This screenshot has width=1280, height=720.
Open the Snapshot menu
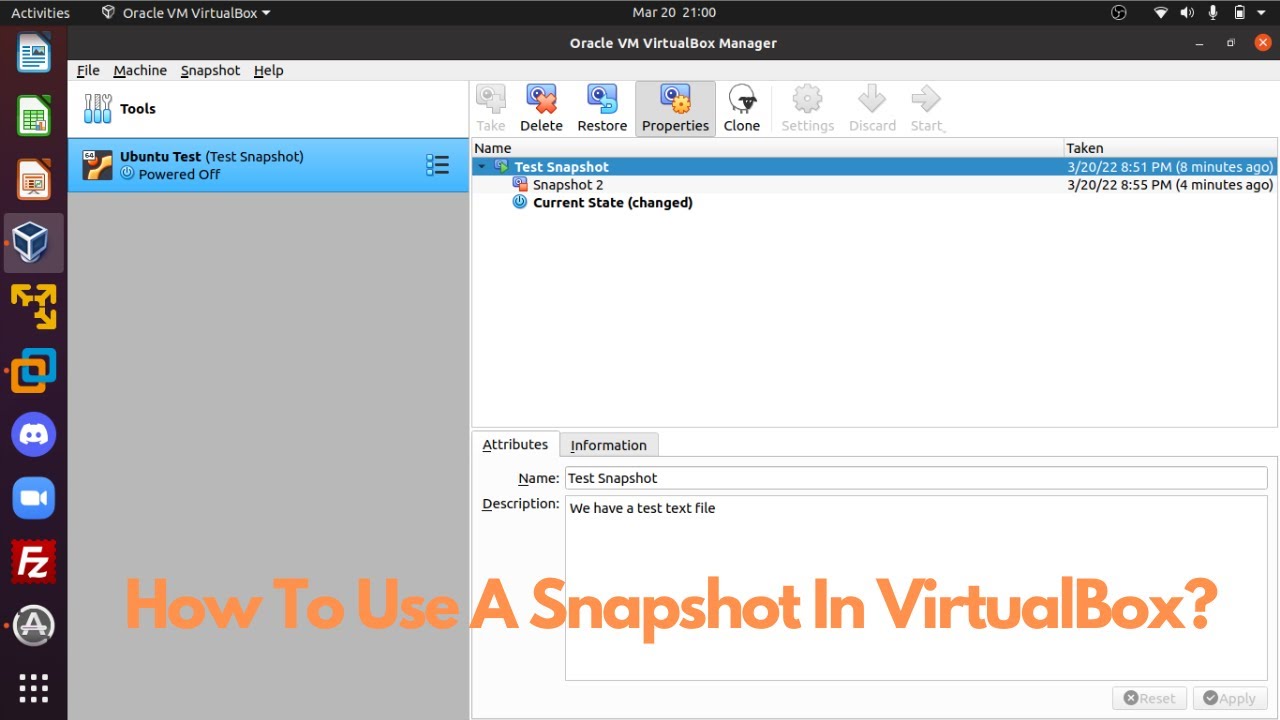[x=210, y=71]
